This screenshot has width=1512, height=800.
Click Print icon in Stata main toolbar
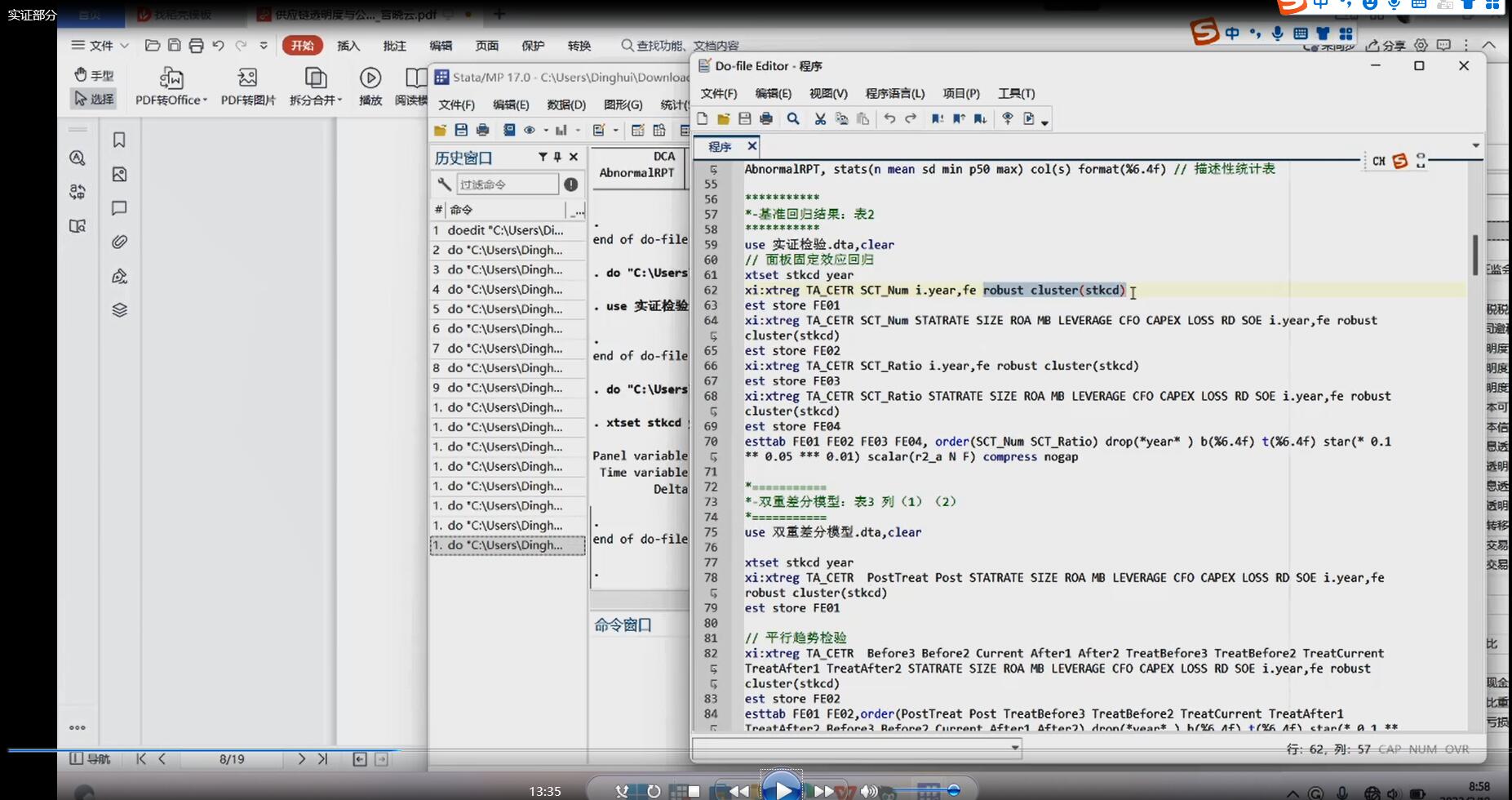tap(482, 130)
